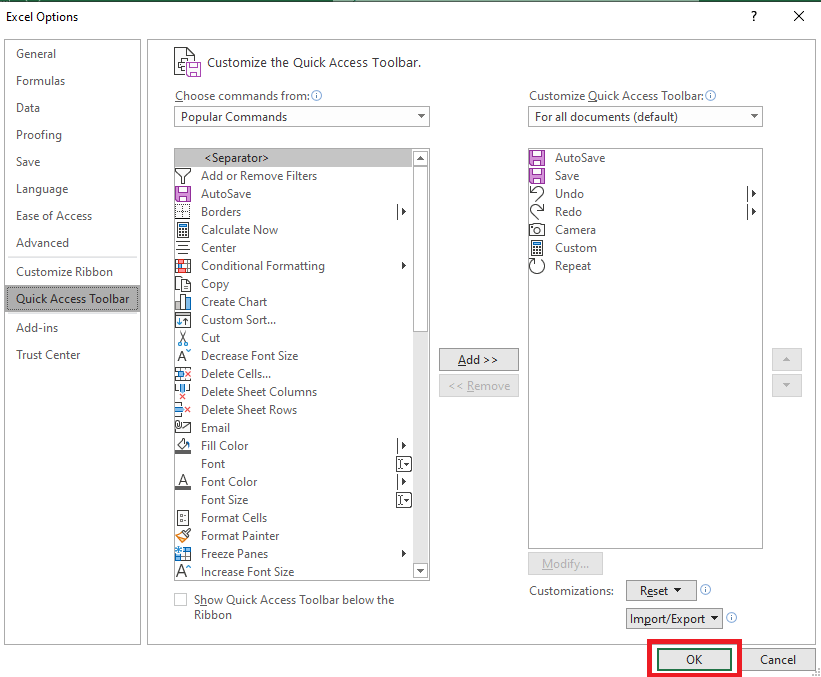Select the Calculate Now calculator icon
The height and width of the screenshot is (677, 821).
(x=183, y=230)
